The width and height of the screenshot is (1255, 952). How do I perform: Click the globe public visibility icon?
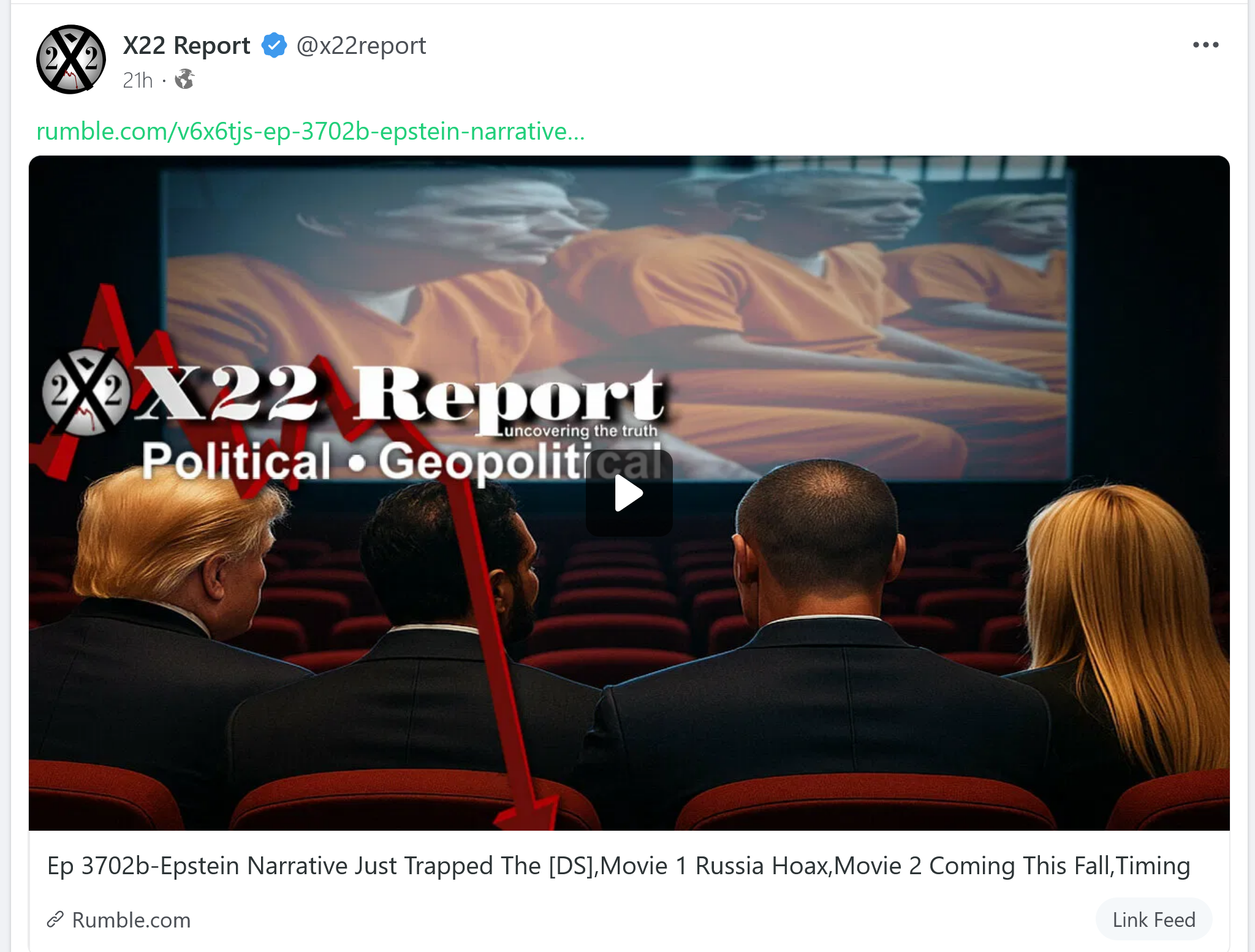pyautogui.click(x=184, y=80)
